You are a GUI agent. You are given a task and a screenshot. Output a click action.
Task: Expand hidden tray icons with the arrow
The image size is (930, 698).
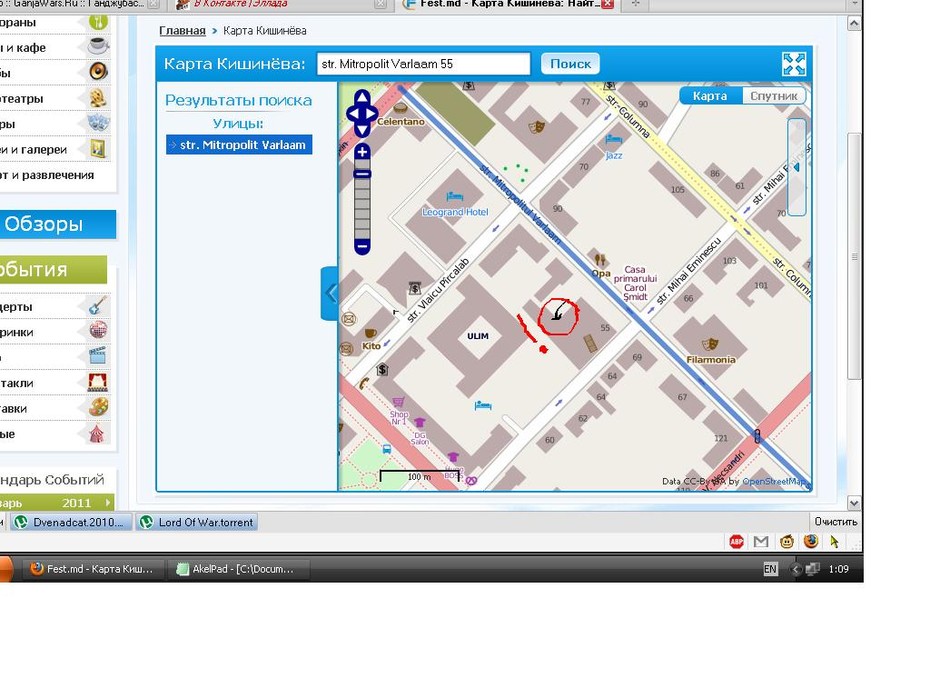795,569
